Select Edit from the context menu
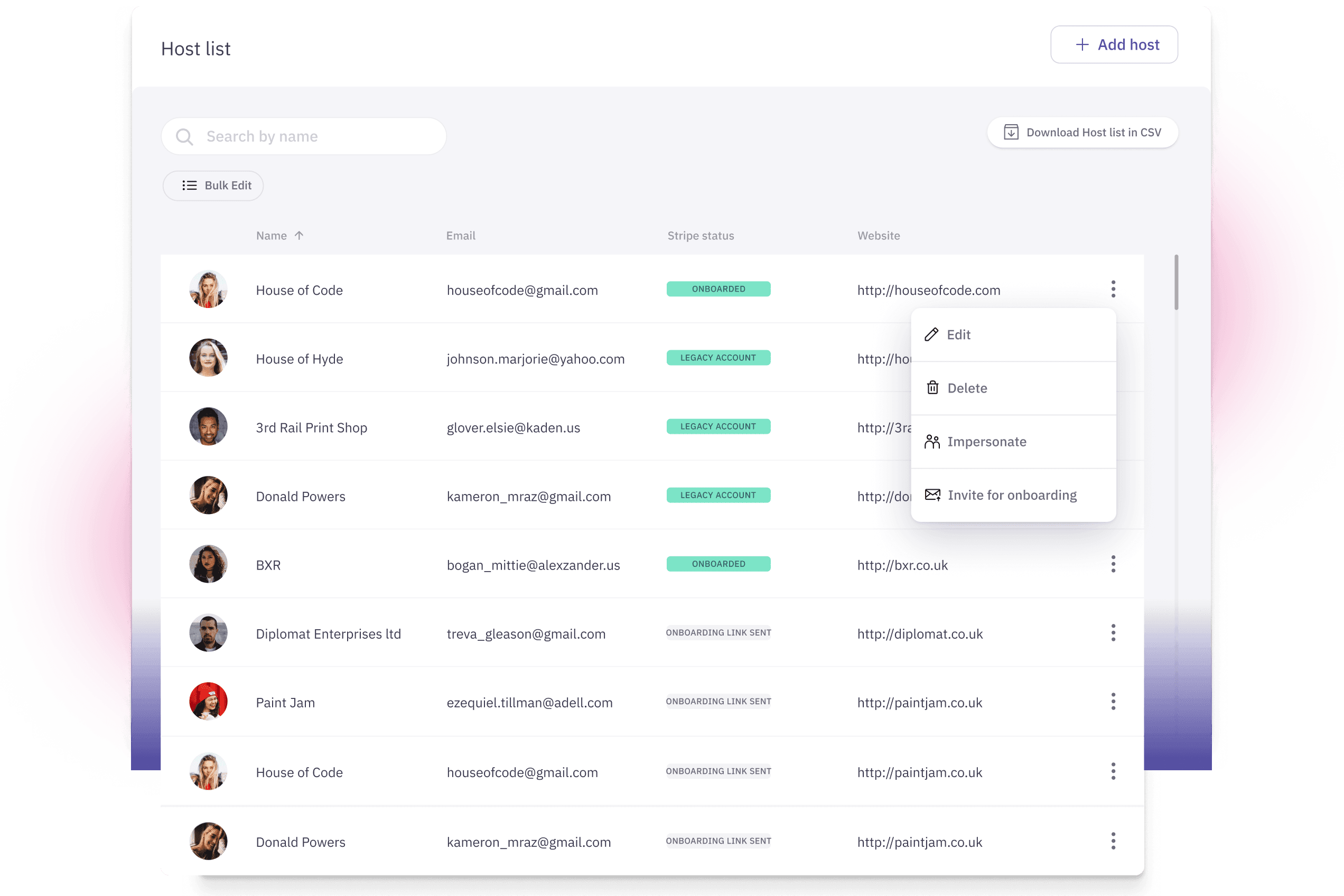 coord(958,335)
